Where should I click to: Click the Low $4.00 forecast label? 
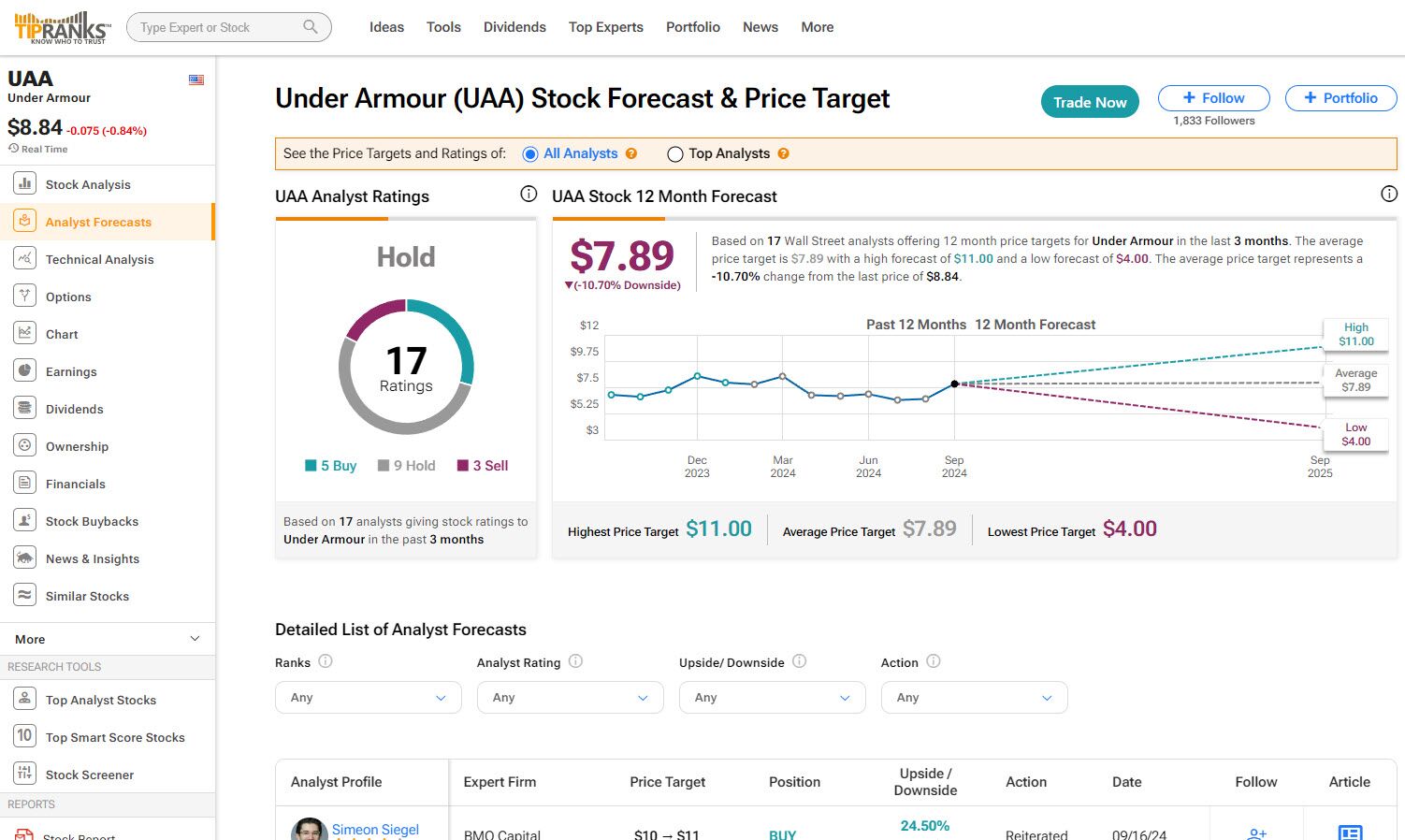point(1356,434)
